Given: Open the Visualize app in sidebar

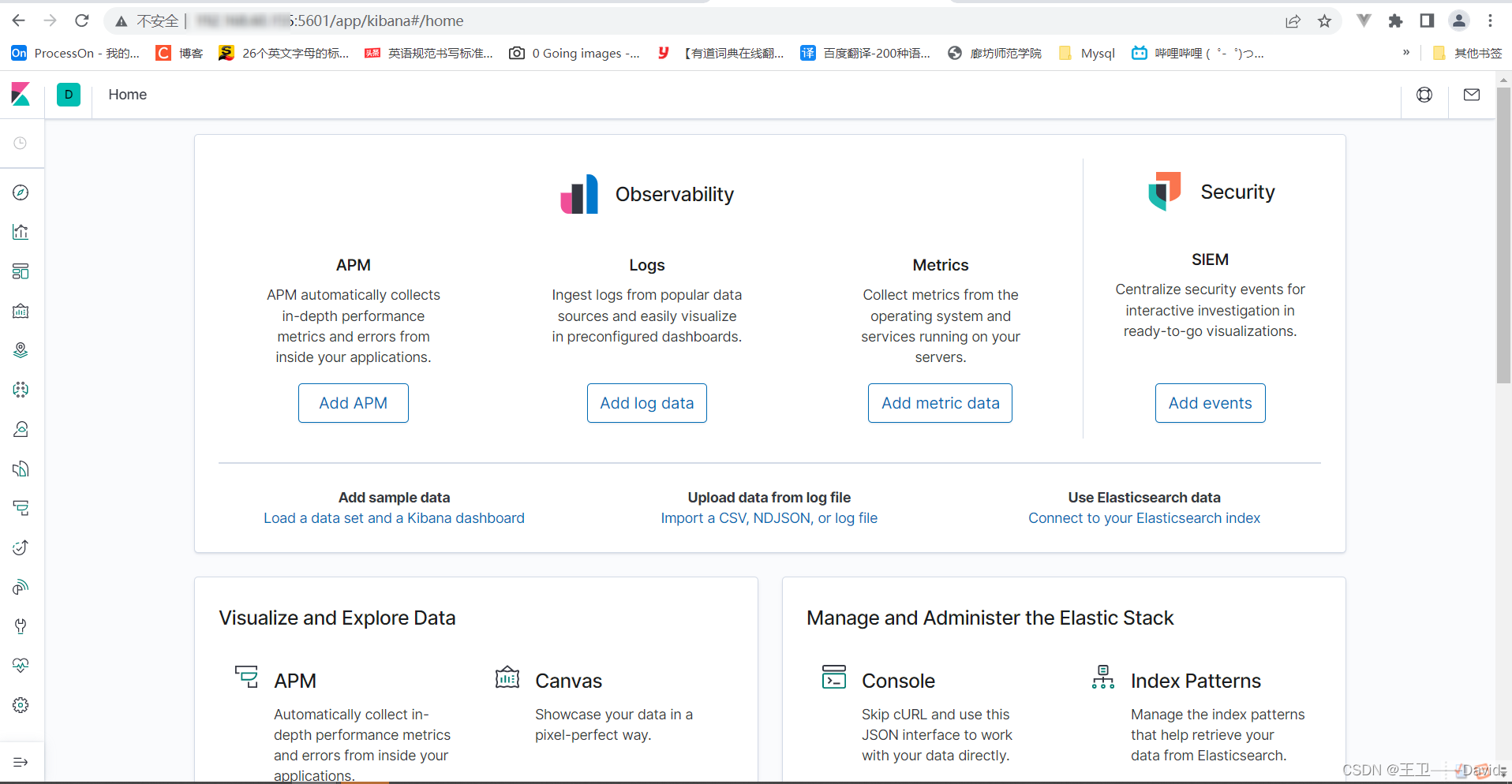Looking at the screenshot, I should point(21,232).
